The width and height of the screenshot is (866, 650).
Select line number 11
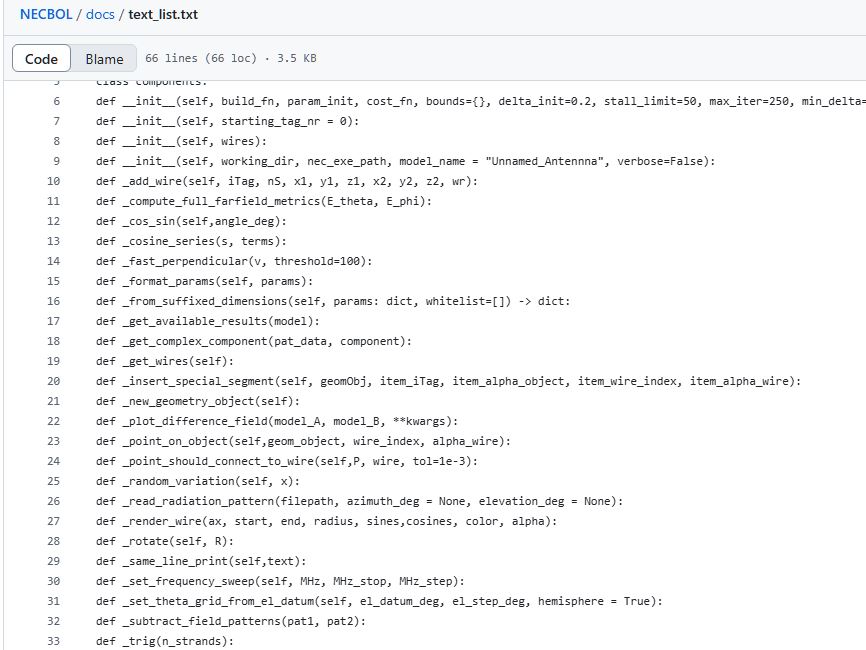[x=54, y=201]
